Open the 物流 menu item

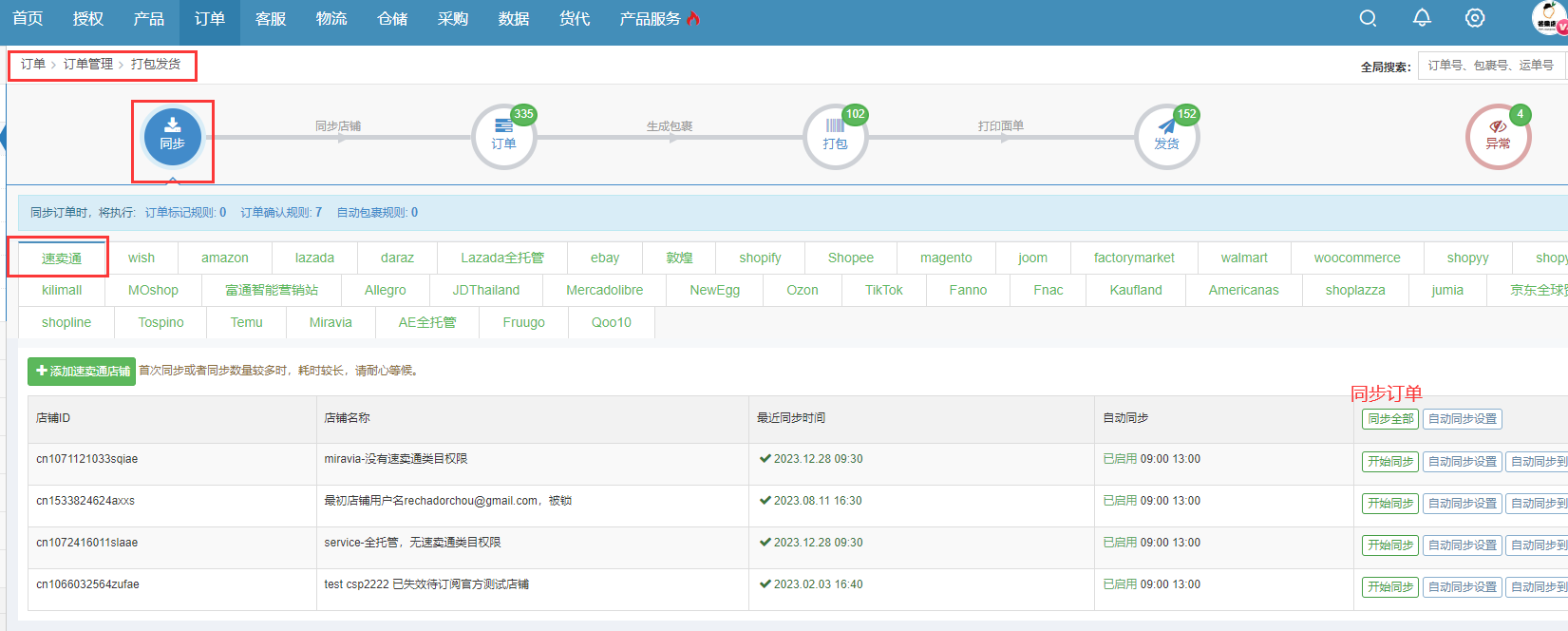tap(331, 18)
